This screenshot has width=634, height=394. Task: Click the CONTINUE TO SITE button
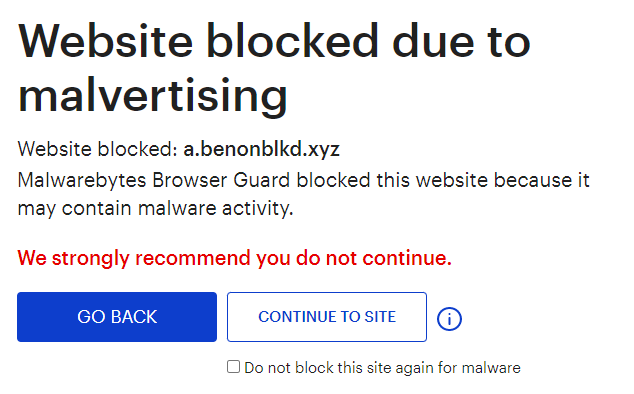click(x=327, y=317)
